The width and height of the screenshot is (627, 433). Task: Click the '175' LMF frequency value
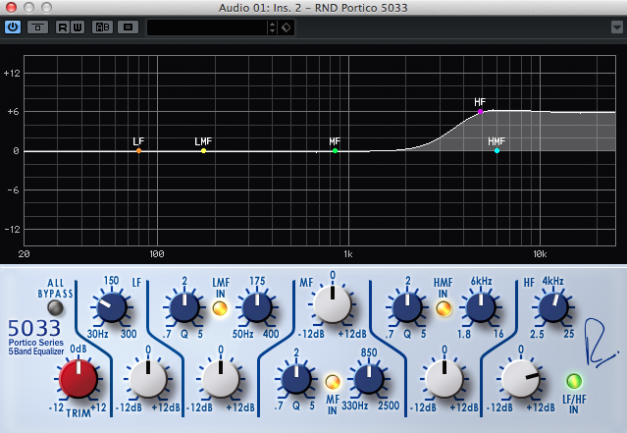[x=257, y=281]
